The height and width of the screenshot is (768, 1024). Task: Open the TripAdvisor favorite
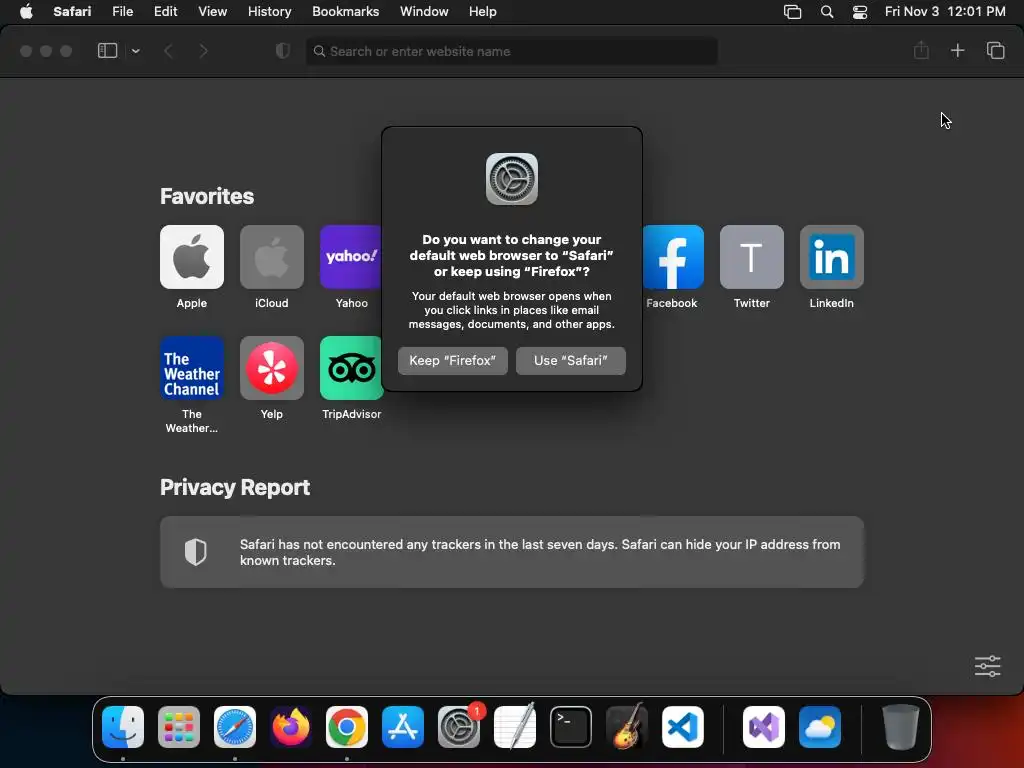(351, 368)
